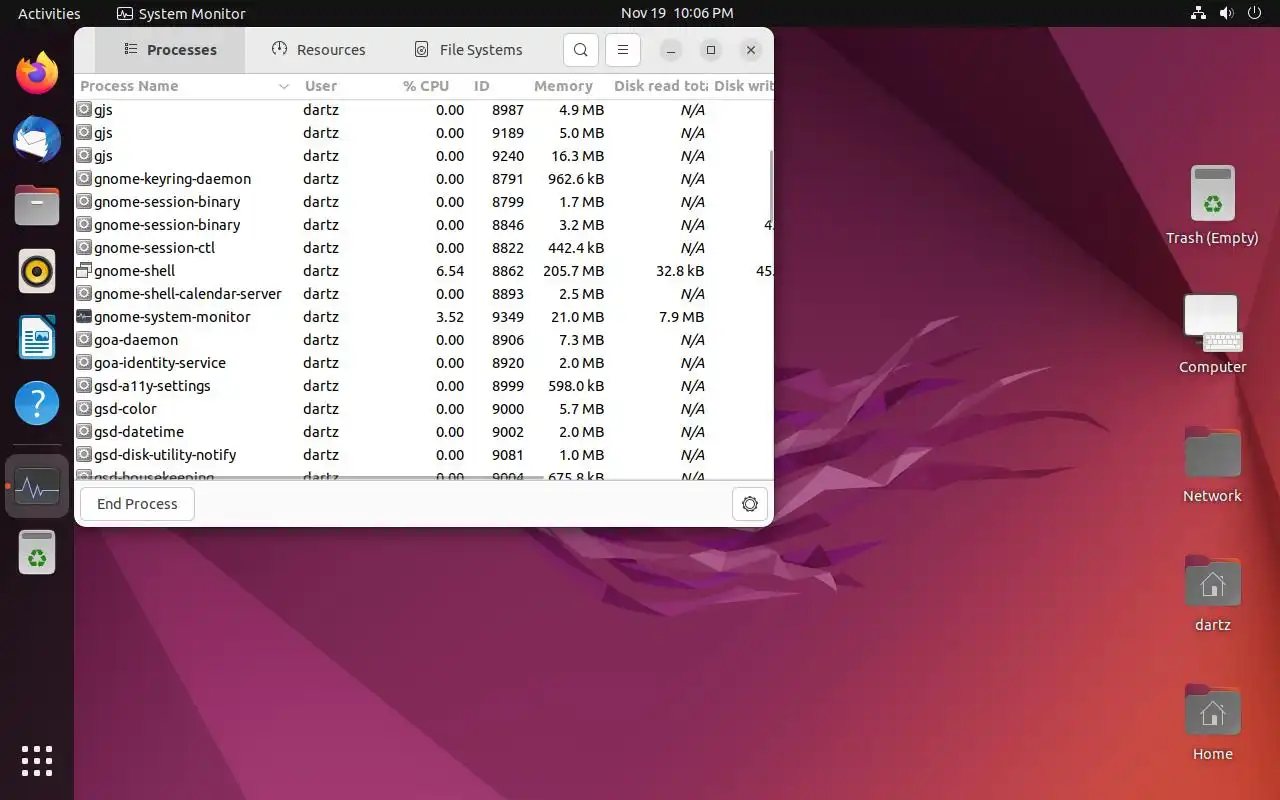Select Home desktop icon

point(1212,721)
